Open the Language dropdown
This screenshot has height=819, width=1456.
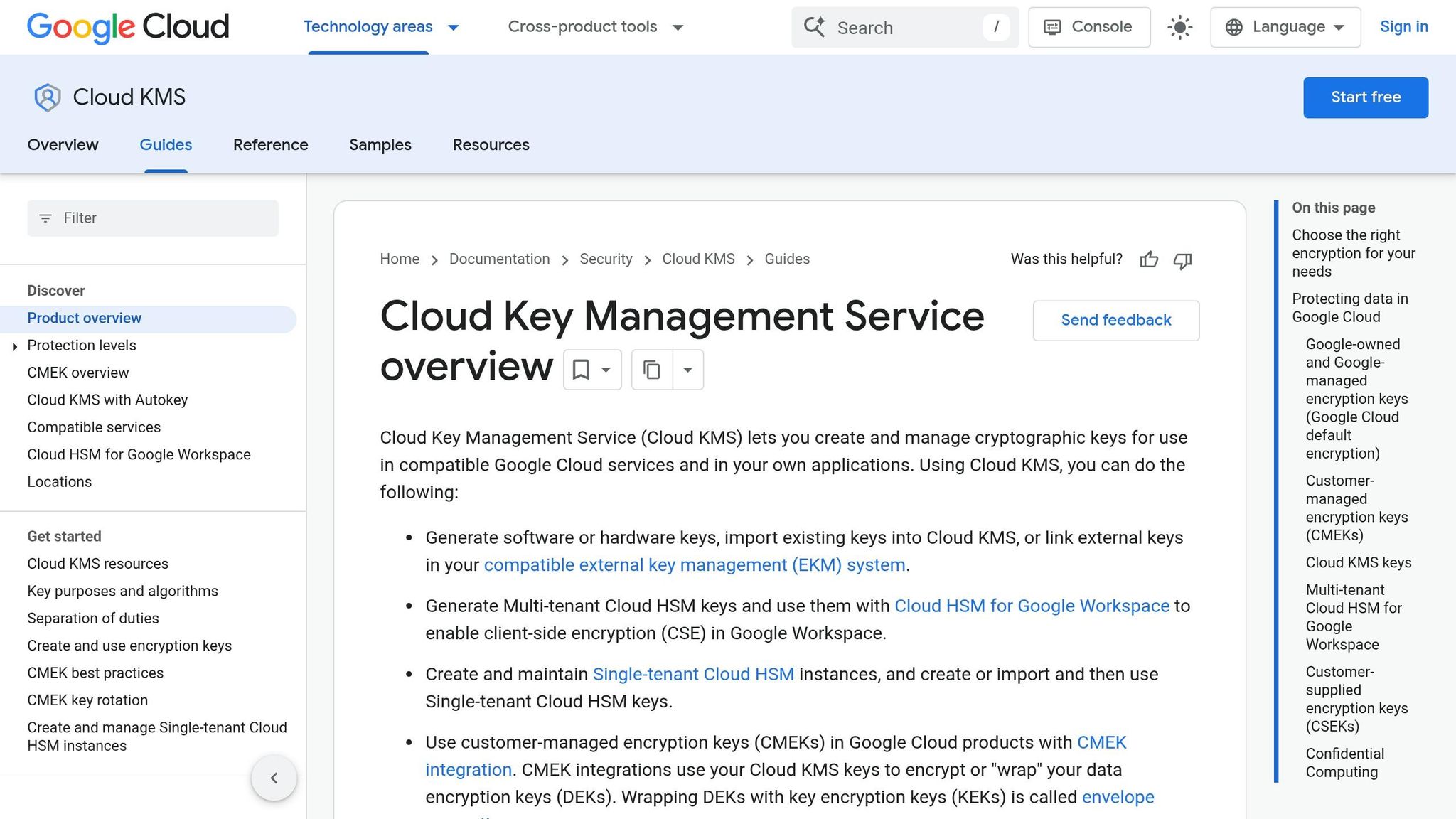click(1285, 27)
